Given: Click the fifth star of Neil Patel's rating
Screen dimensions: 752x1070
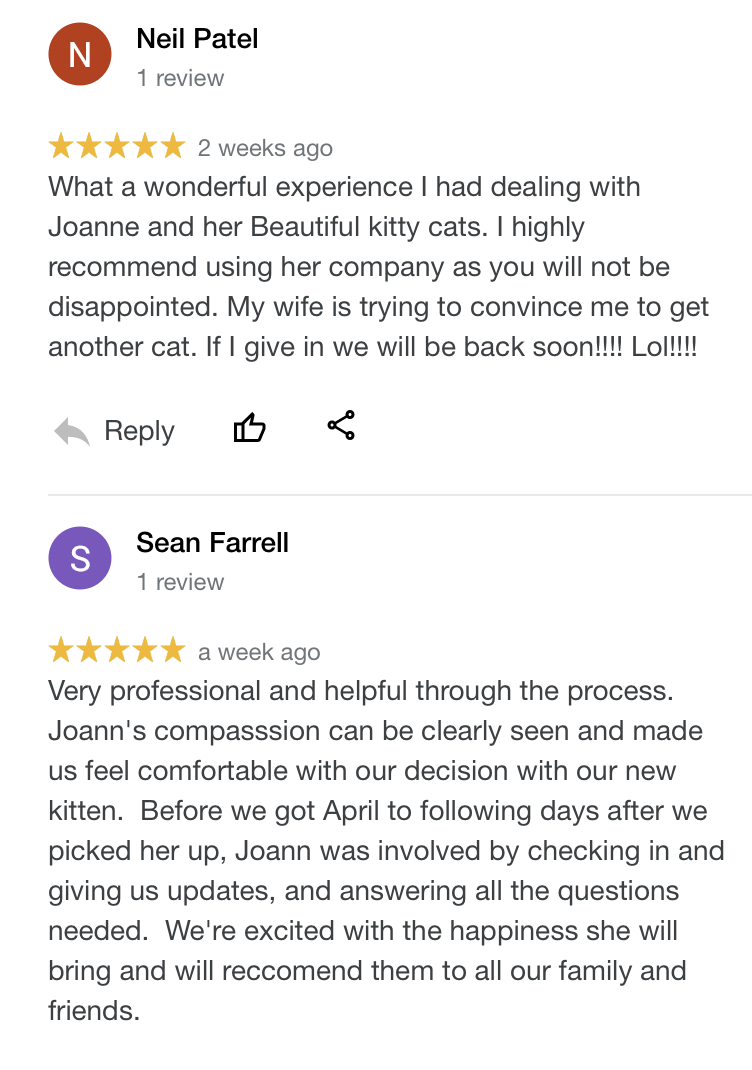Looking at the screenshot, I should tap(173, 147).
